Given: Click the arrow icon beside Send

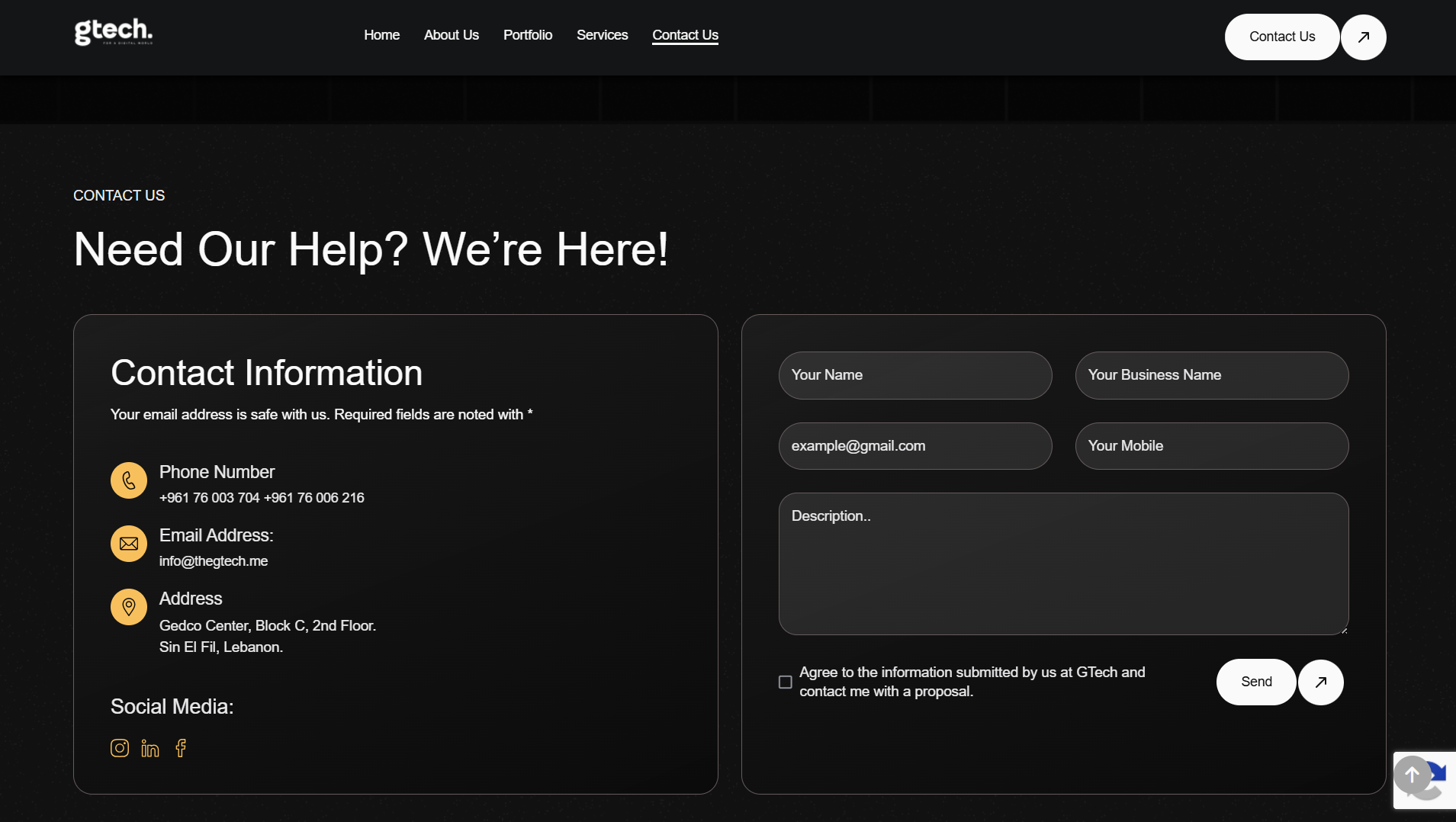Looking at the screenshot, I should (x=1321, y=682).
